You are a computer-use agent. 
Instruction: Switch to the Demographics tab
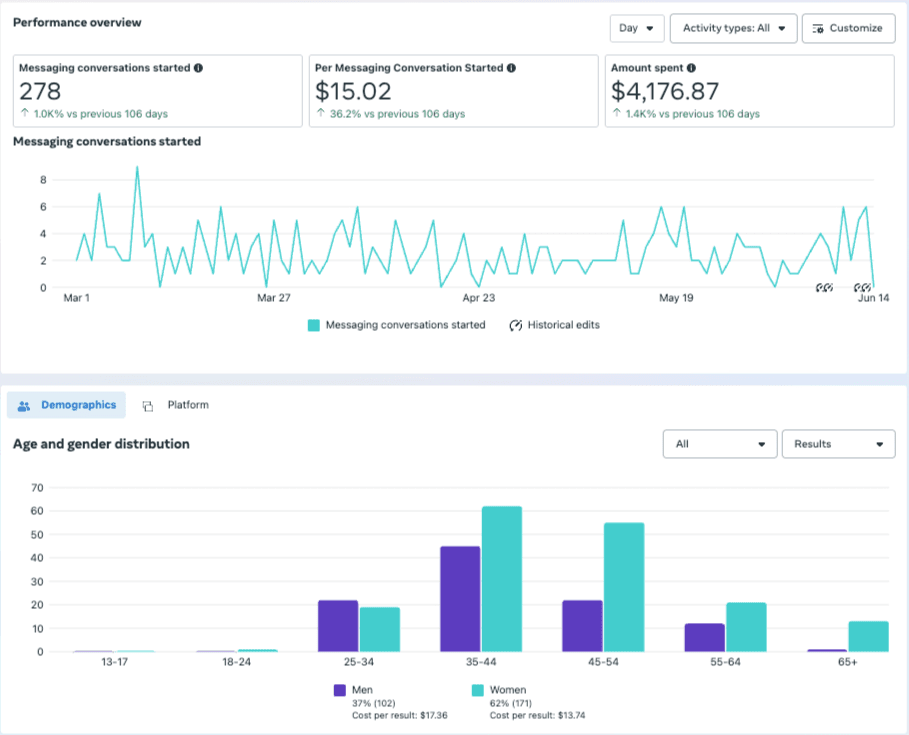pos(67,405)
